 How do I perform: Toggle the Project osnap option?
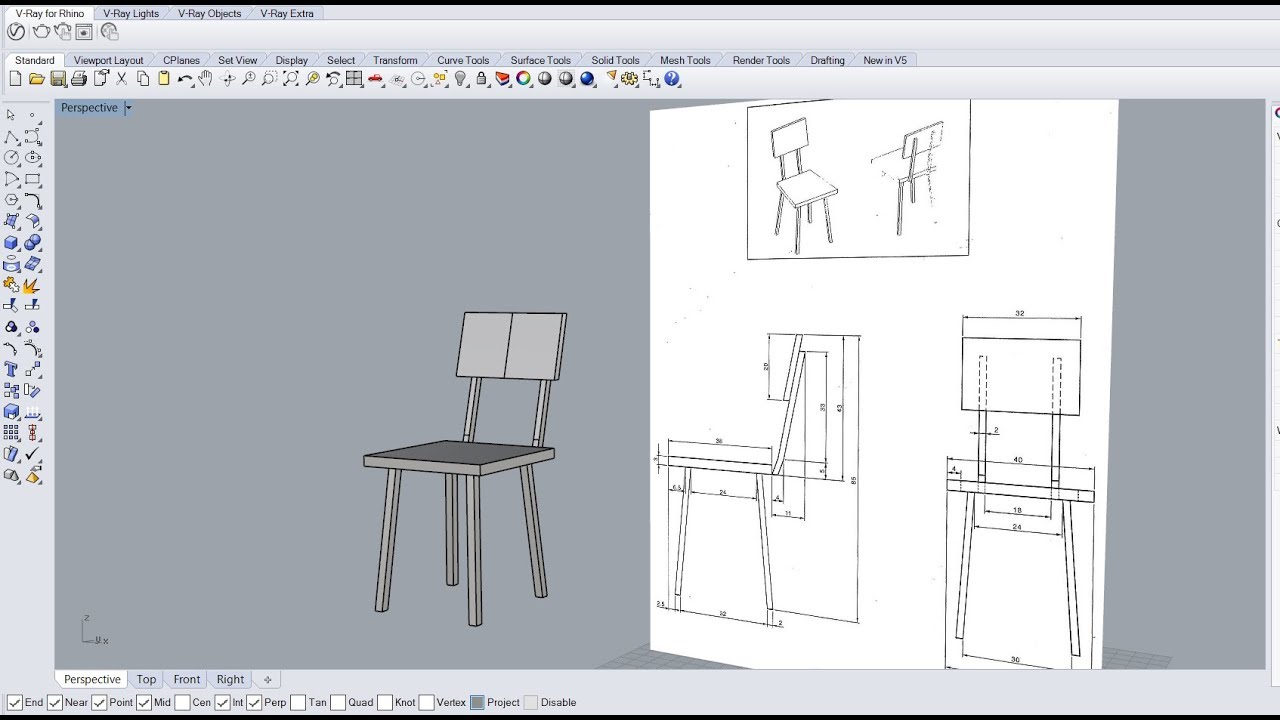477,702
